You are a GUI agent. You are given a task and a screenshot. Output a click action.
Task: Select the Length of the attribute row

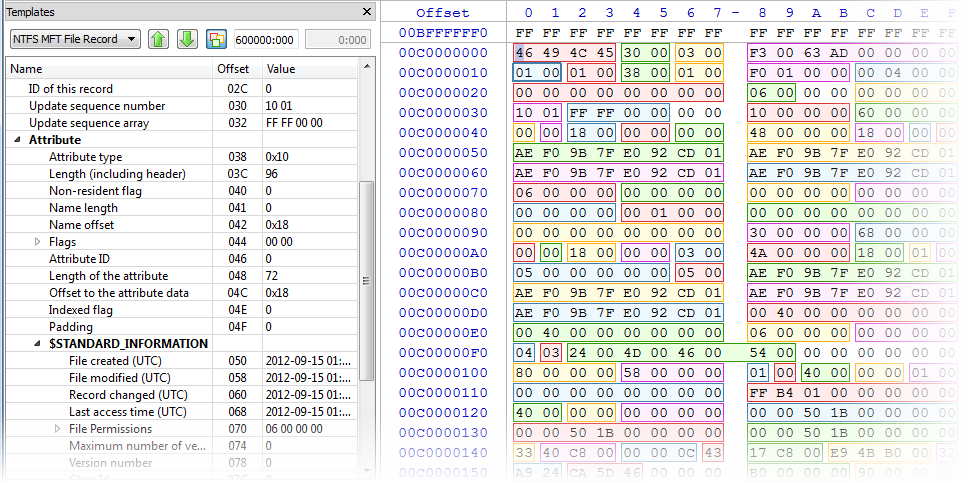tap(106, 276)
